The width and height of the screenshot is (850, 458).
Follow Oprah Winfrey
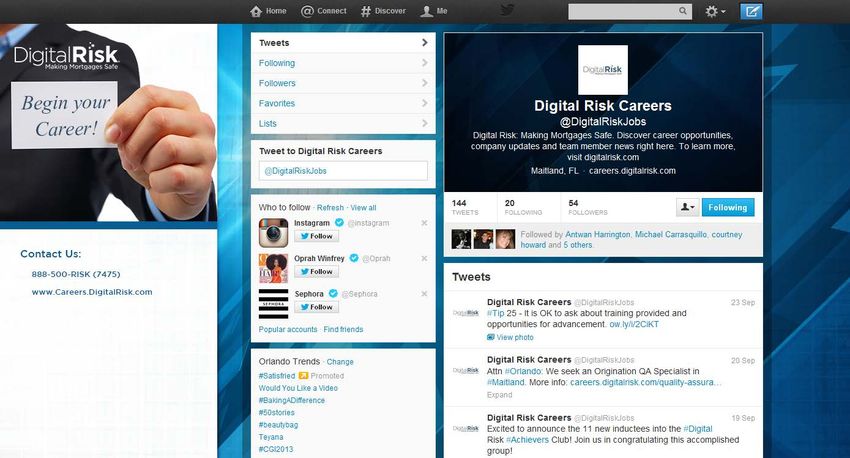[317, 272]
